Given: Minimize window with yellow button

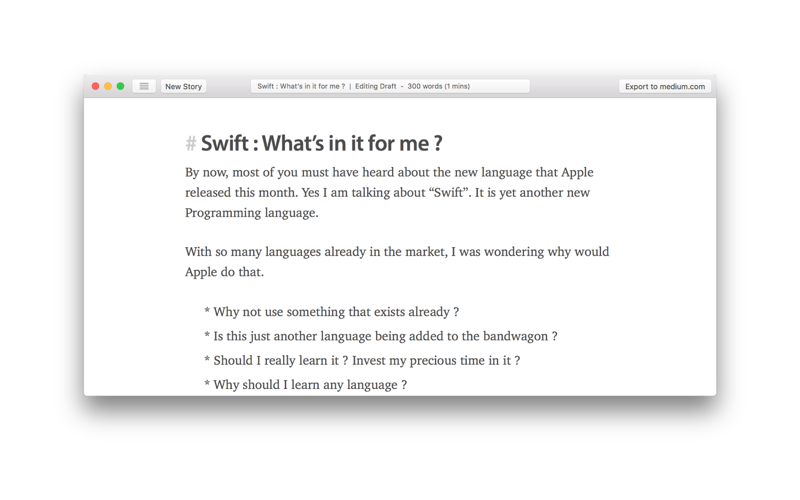Looking at the screenshot, I should (108, 86).
